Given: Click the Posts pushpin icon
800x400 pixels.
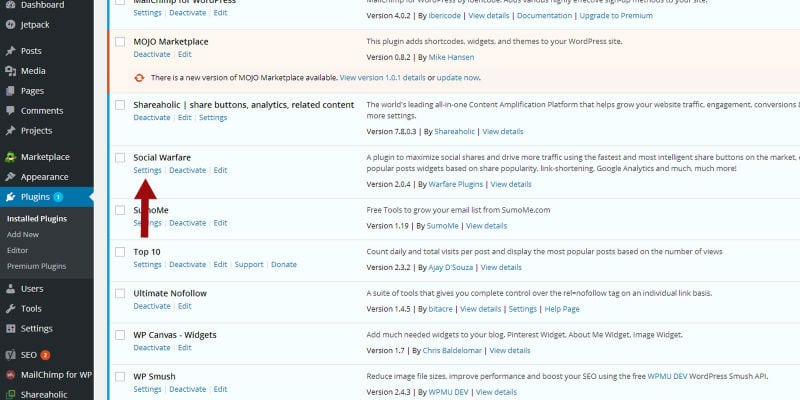Looking at the screenshot, I should (10, 51).
